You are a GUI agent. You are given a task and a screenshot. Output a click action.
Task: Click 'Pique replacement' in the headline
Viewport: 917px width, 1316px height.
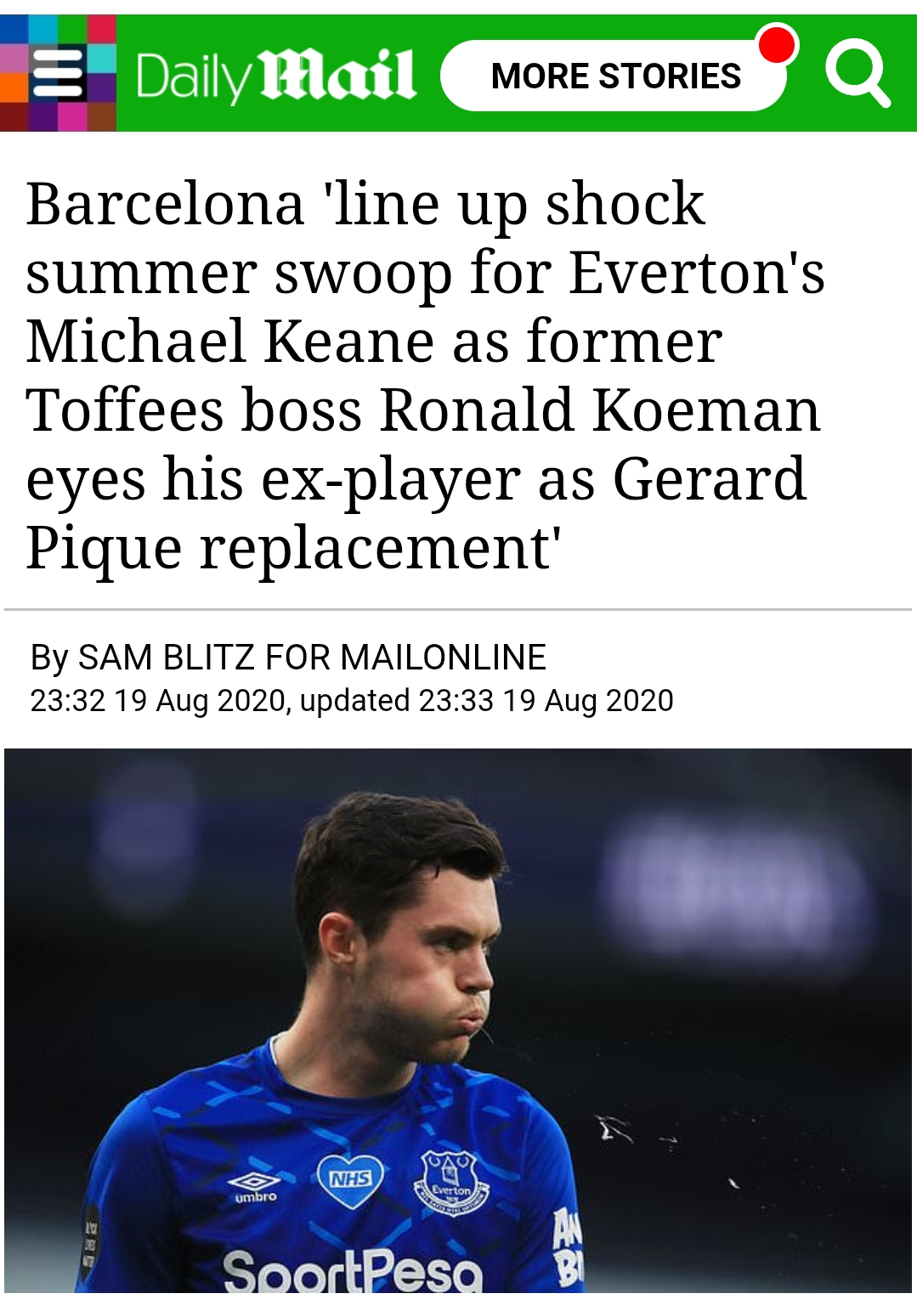click(x=293, y=548)
